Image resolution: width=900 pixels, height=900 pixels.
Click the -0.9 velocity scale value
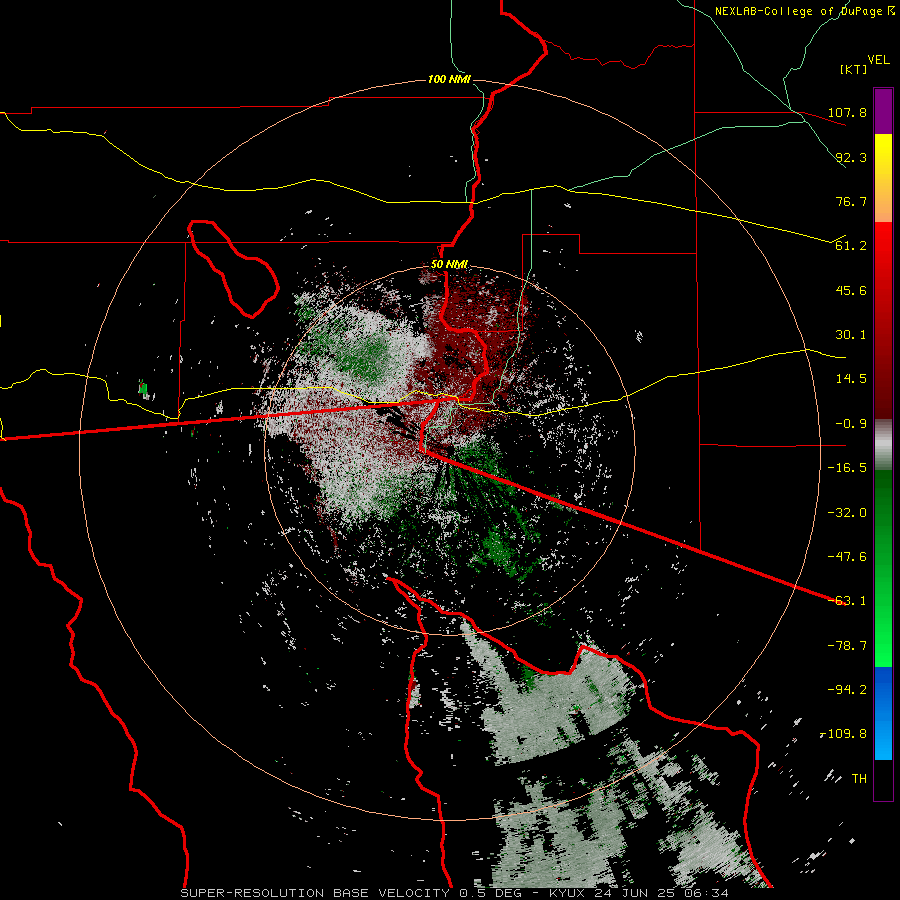click(x=847, y=424)
